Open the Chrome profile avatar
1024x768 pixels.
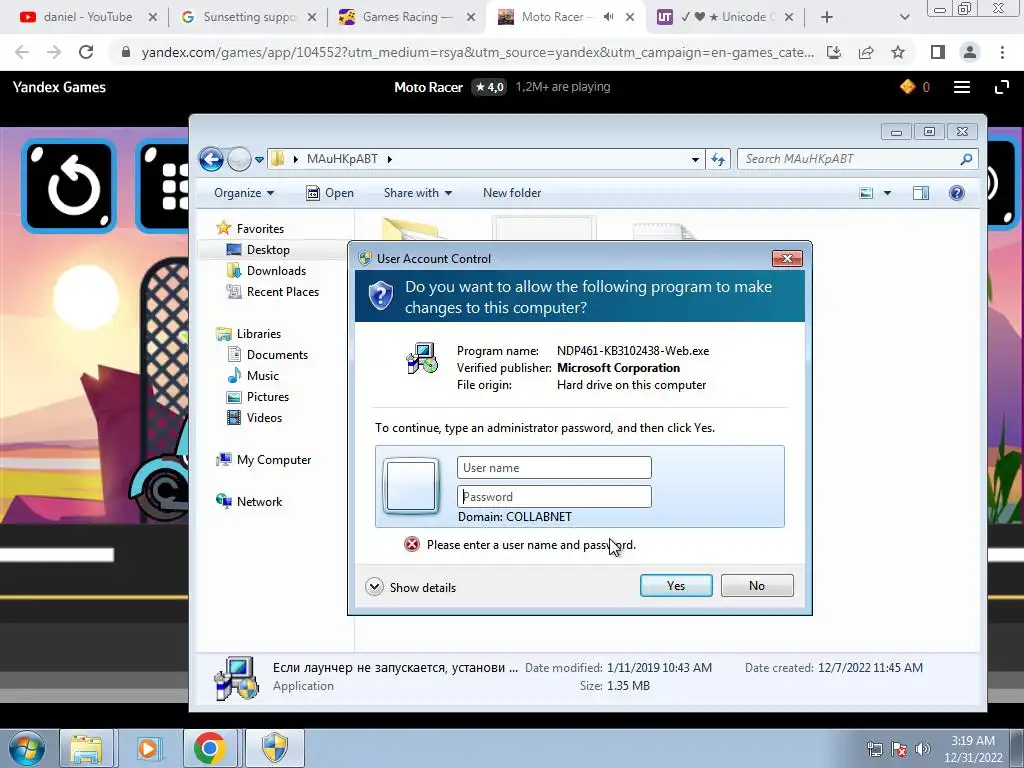point(970,52)
